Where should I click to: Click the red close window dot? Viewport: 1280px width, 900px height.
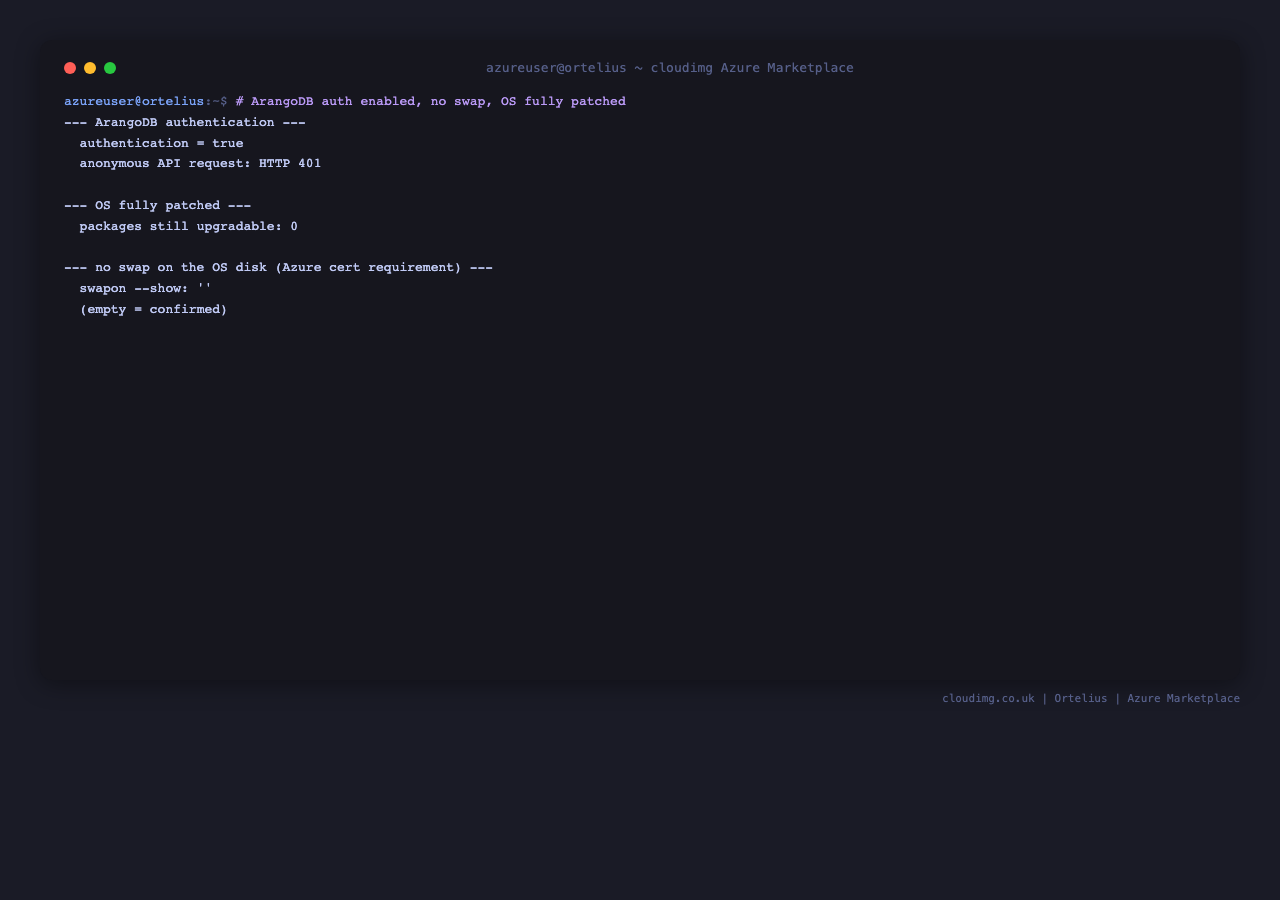pos(70,68)
